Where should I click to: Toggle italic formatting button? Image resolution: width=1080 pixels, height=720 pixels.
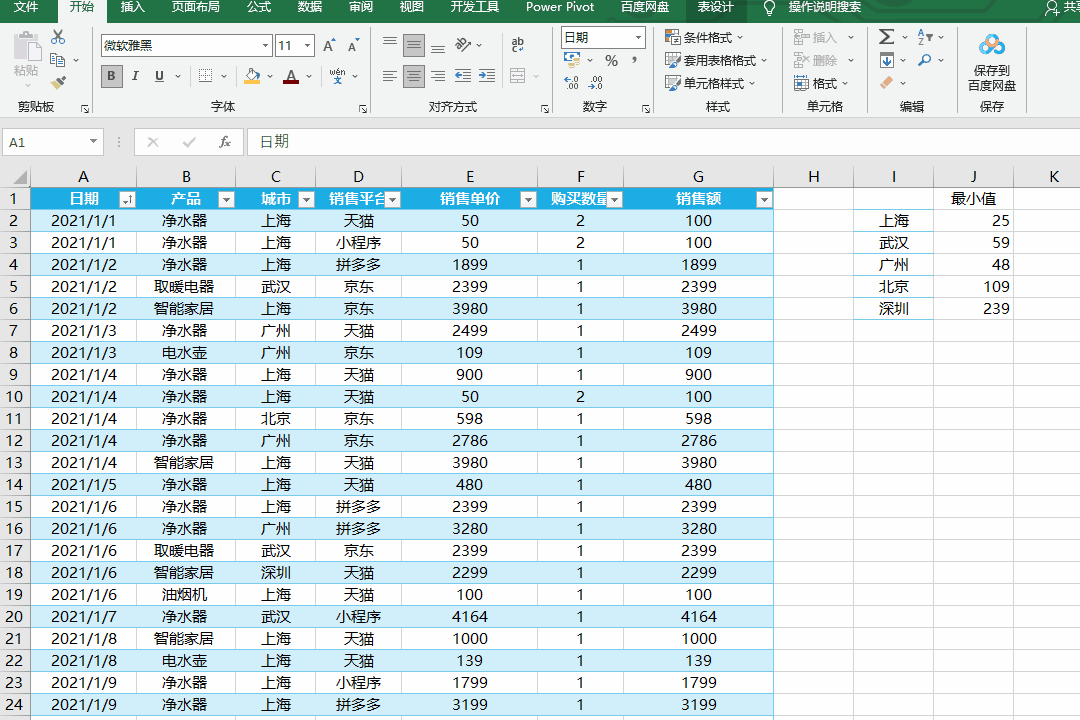[x=135, y=76]
